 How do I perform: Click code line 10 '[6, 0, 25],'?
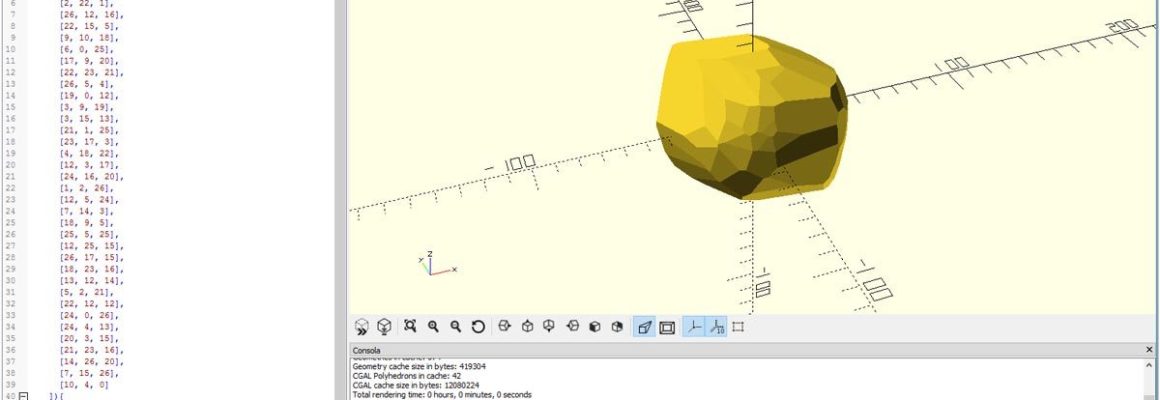coord(87,50)
